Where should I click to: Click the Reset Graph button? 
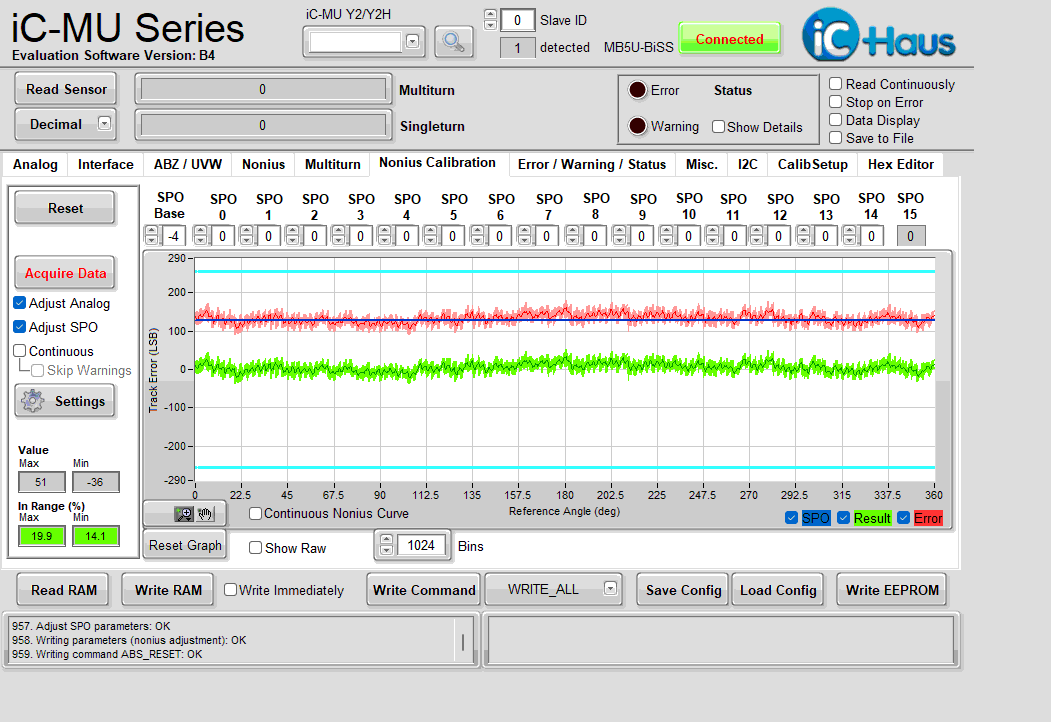(x=185, y=545)
